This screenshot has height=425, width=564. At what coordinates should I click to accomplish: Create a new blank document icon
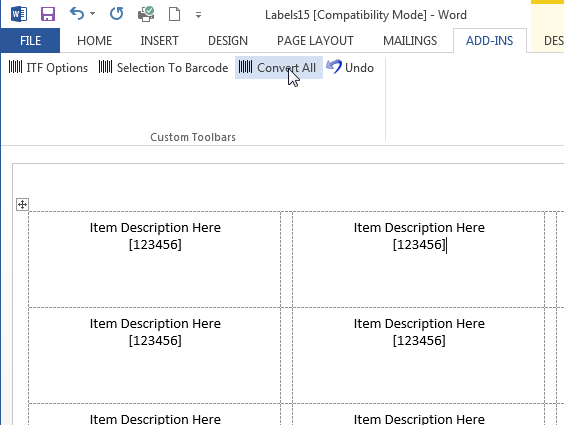(x=174, y=14)
